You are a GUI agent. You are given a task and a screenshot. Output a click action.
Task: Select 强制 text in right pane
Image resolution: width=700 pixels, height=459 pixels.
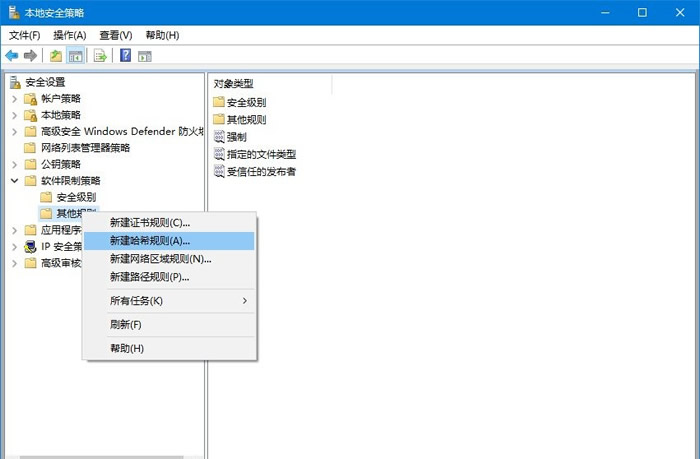pyautogui.click(x=237, y=137)
